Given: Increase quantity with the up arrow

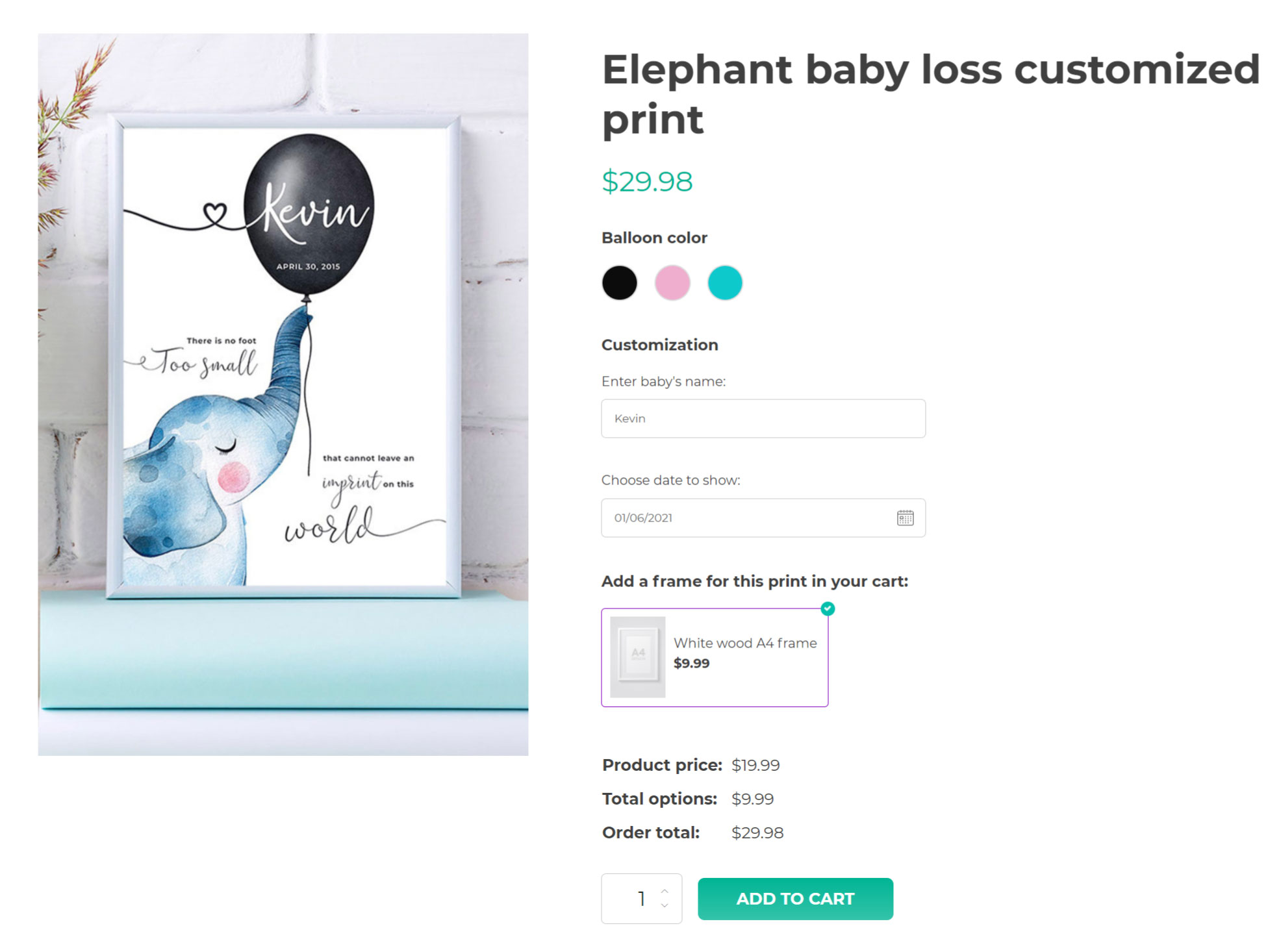Looking at the screenshot, I should coord(665,891).
